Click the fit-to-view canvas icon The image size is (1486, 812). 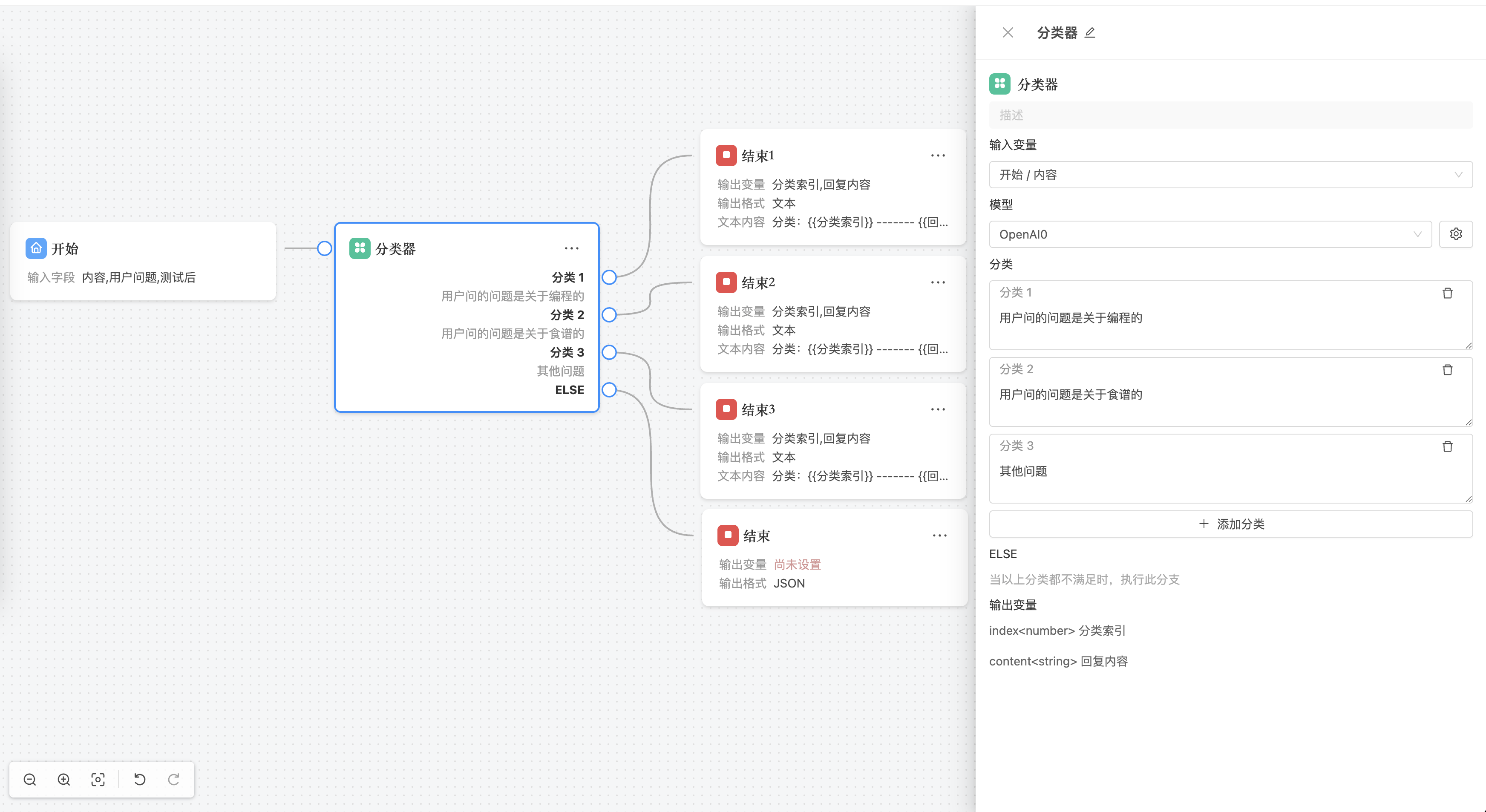click(x=98, y=780)
